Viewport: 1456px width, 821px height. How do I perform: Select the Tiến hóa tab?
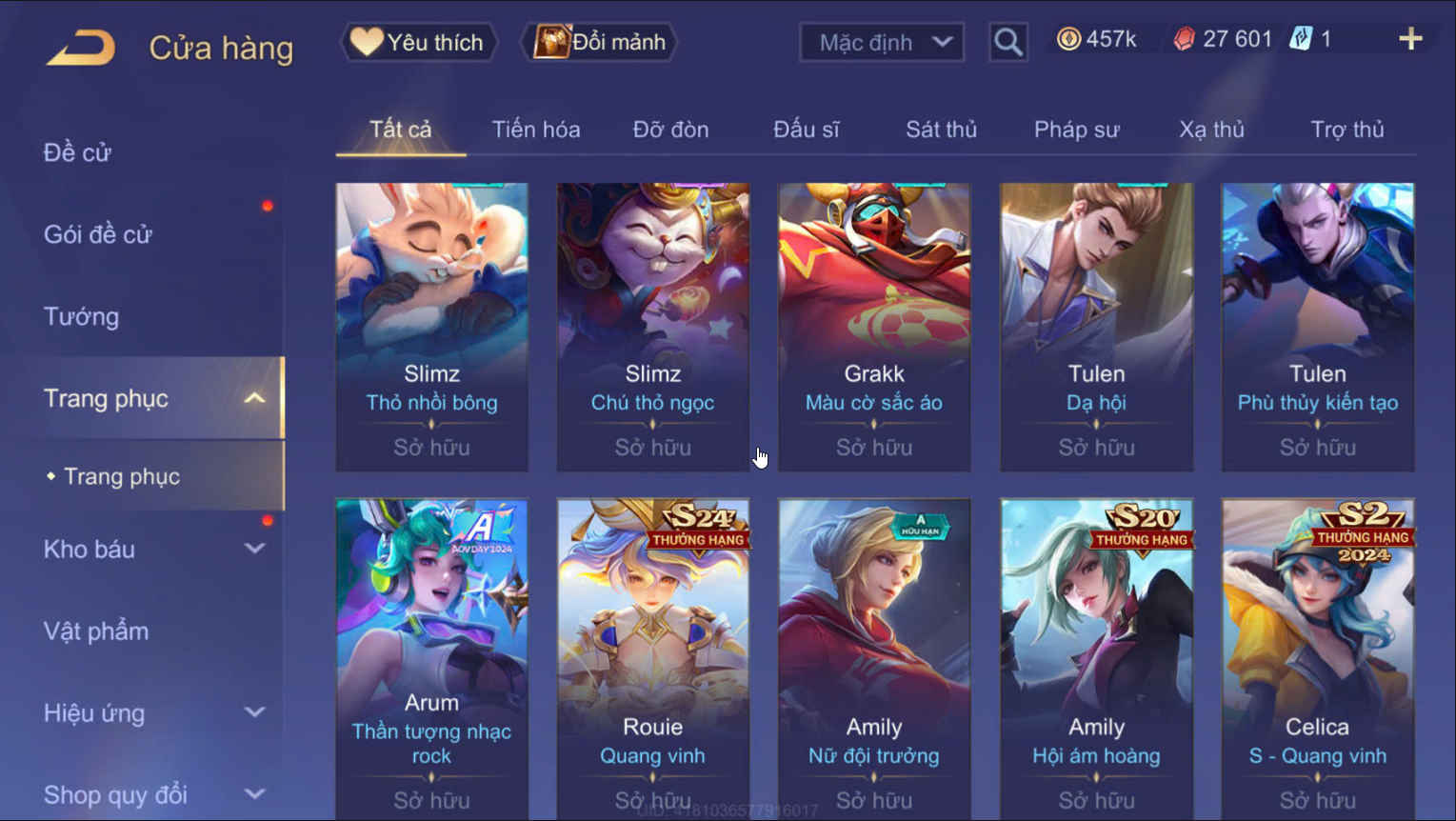coord(536,130)
